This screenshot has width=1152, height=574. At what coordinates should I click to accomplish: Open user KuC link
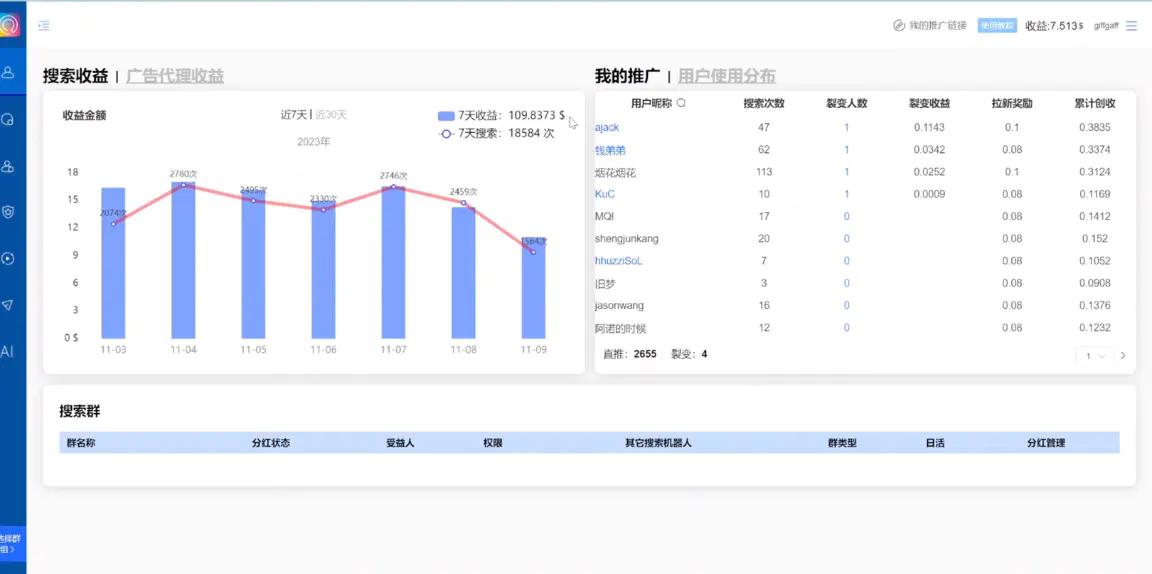(x=605, y=194)
